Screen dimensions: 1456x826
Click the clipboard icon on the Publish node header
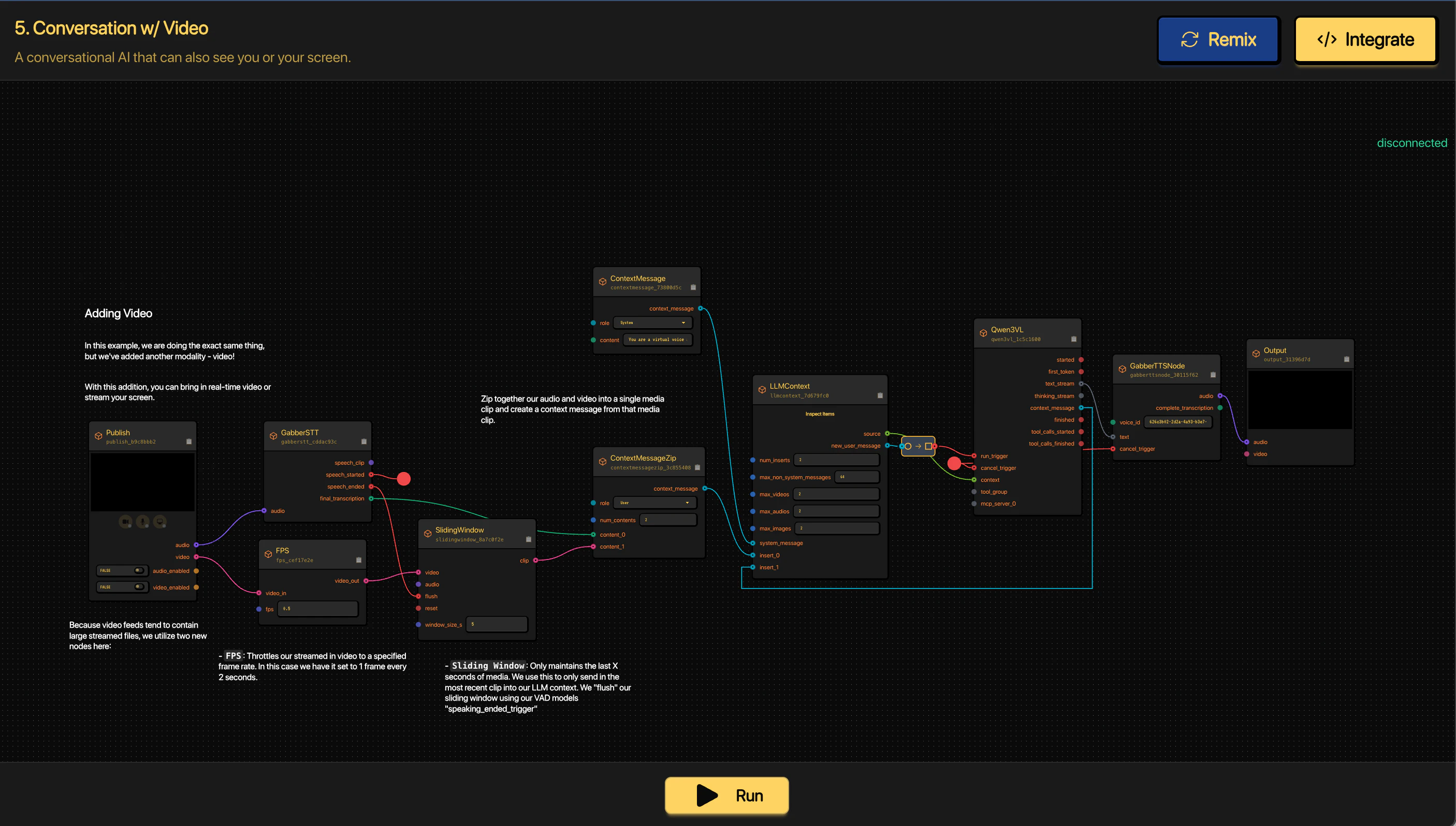point(190,442)
